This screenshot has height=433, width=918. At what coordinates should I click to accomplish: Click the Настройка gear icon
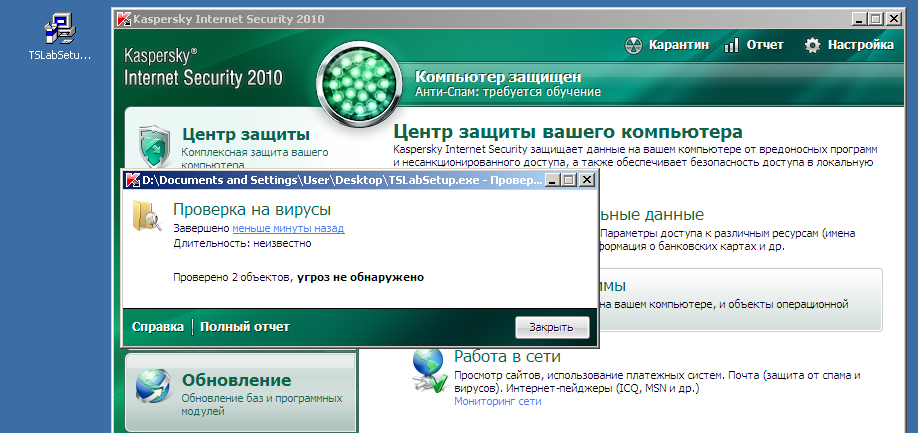812,45
